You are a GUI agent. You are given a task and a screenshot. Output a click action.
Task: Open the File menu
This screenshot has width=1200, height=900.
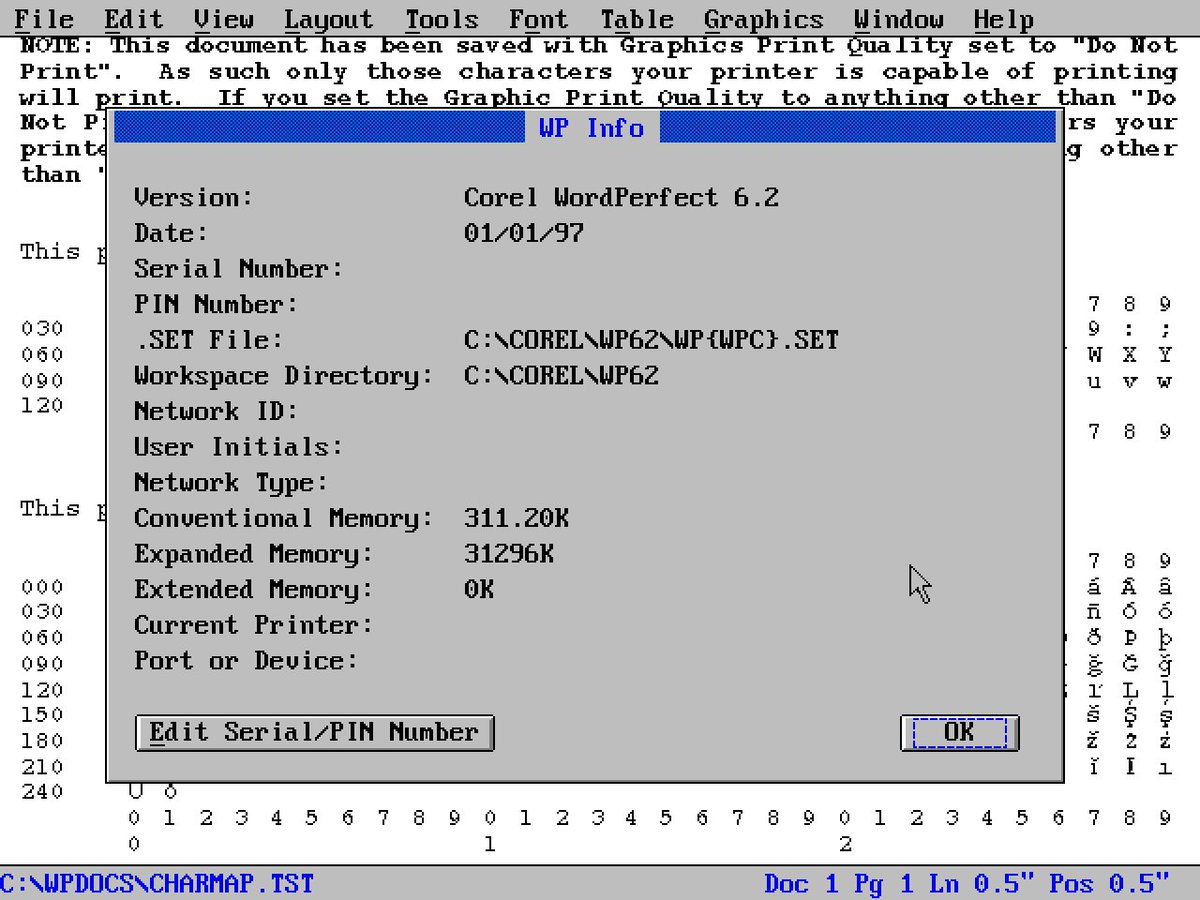click(43, 19)
